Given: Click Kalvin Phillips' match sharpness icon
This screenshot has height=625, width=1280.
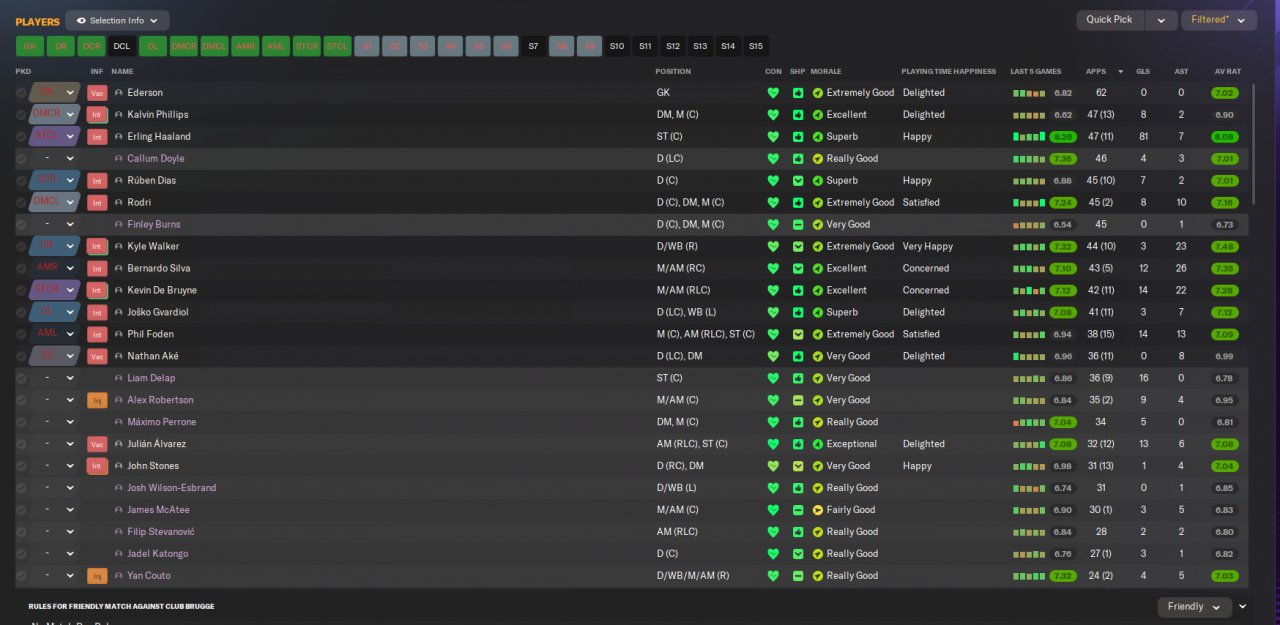Looking at the screenshot, I should (798, 115).
